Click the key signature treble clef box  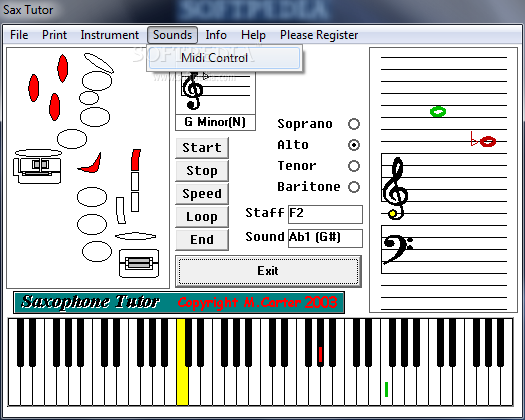click(x=215, y=92)
